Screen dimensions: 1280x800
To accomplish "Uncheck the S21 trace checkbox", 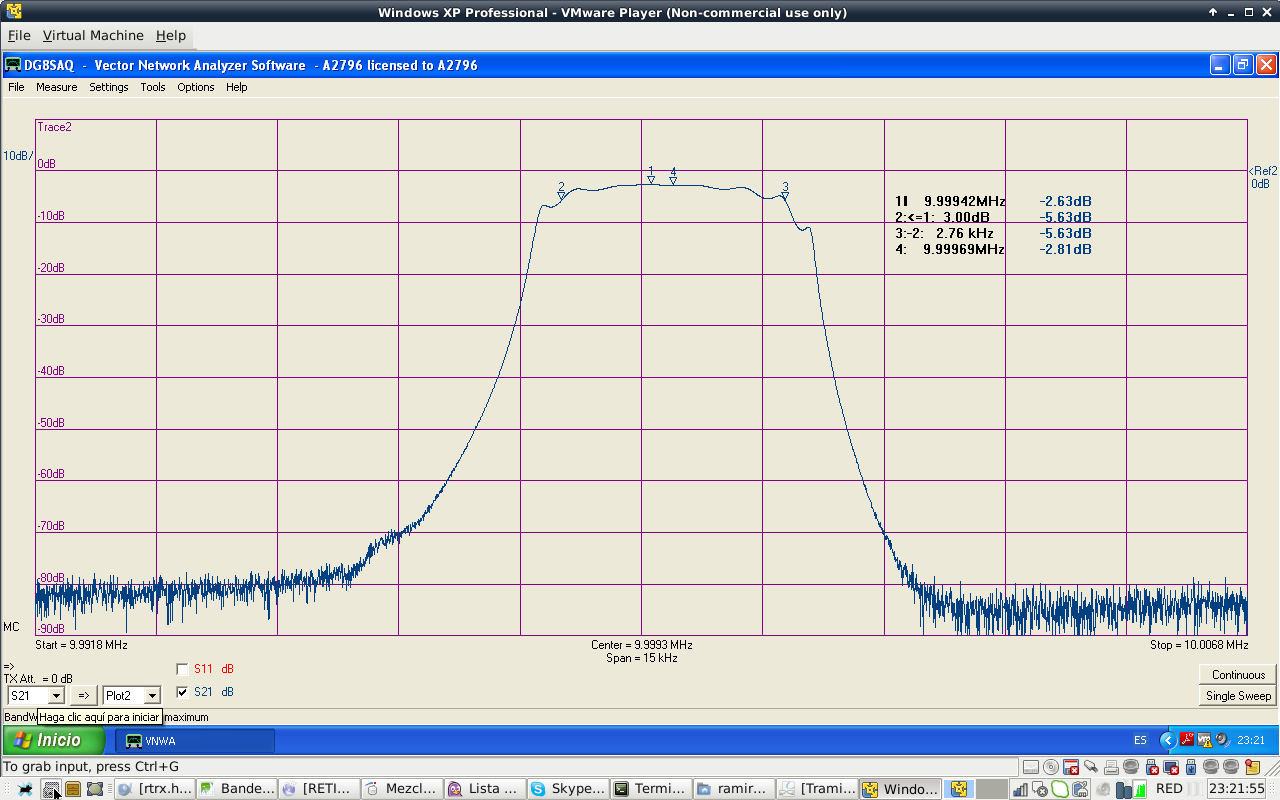I will coord(182,692).
